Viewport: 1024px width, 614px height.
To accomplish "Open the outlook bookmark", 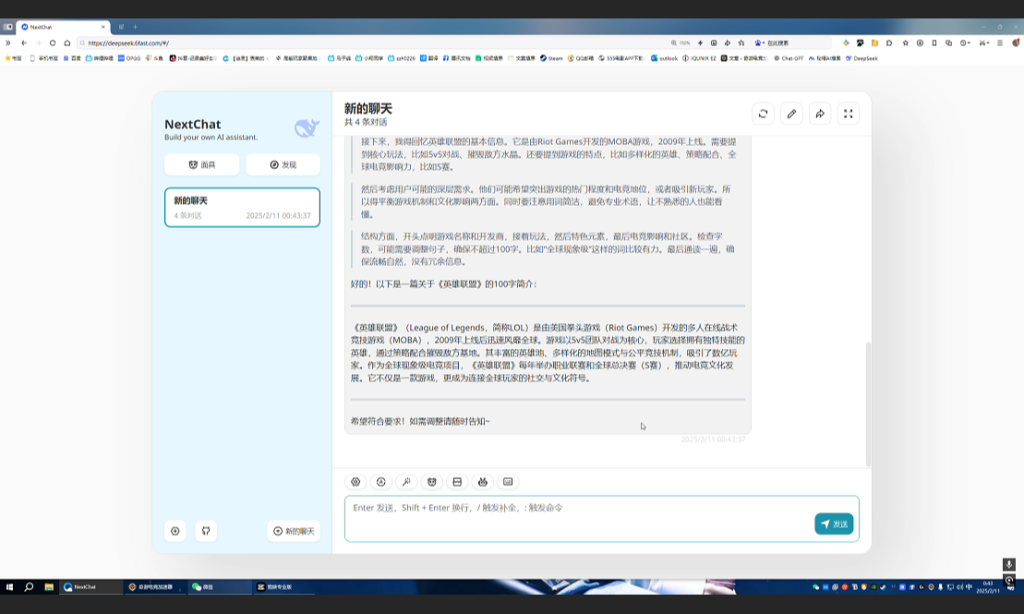I will [x=664, y=58].
